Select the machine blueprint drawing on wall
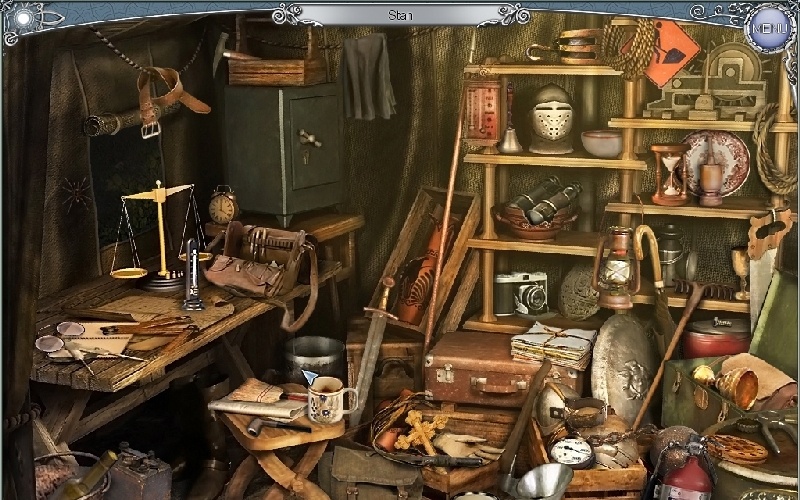Screen dimensions: 800x500 click(x=707, y=82)
